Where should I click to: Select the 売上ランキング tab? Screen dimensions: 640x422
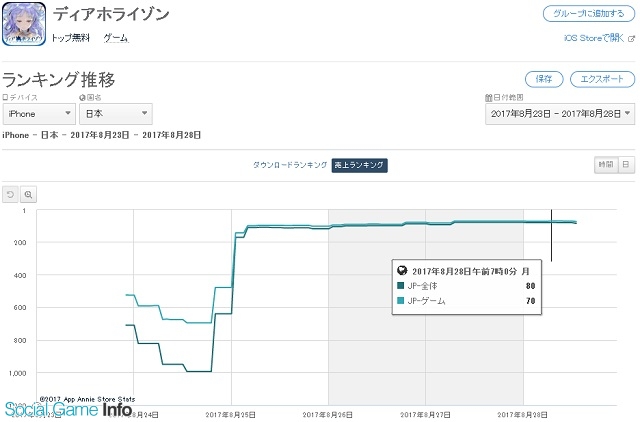coord(359,164)
